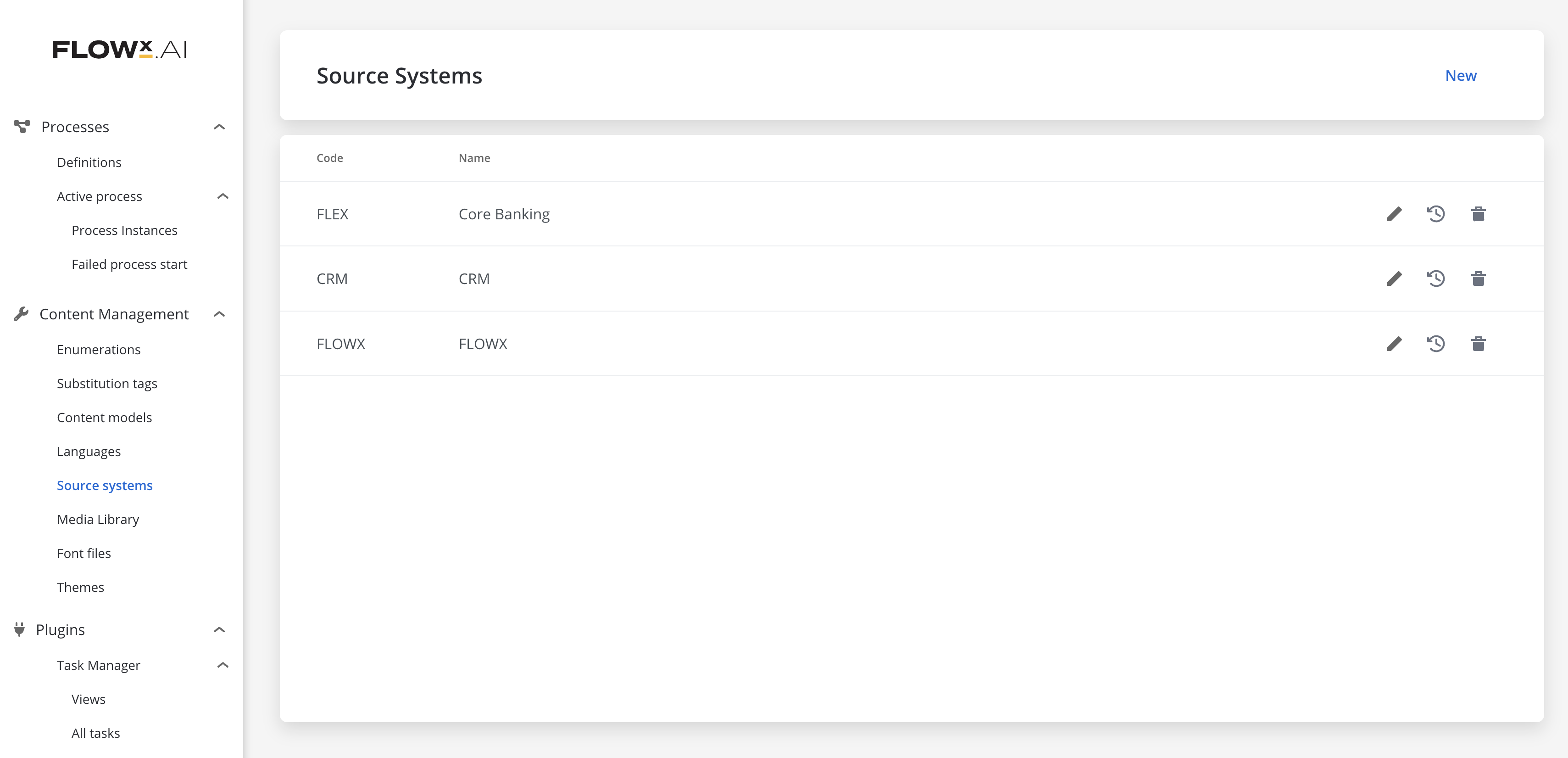Open the Enumerations page

(99, 350)
